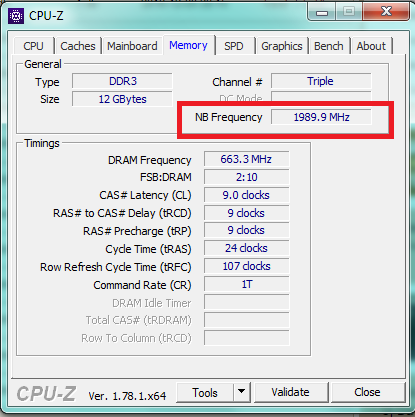Click the greyed "Row To Column (tRCD)" label
Image resolution: width=415 pixels, height=417 pixels.
pos(136,338)
